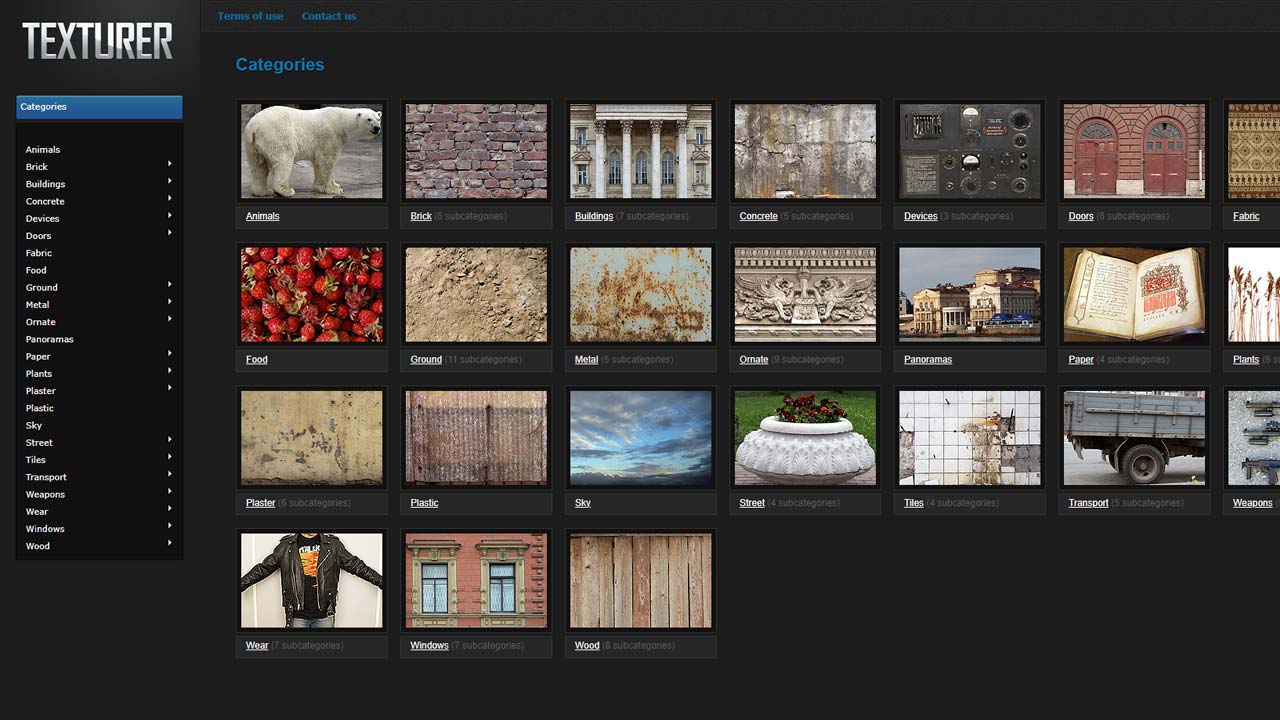Open Fabric in the sidebar menu
Viewport: 1280px width, 720px height.
click(39, 253)
